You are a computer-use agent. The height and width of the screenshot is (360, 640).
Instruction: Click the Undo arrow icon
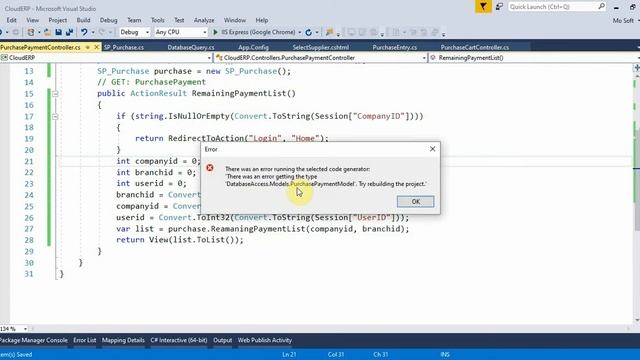(x=84, y=32)
